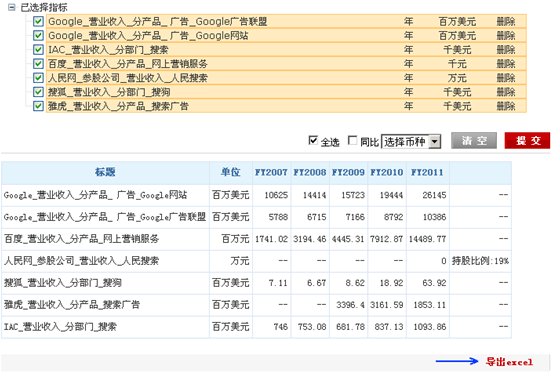This screenshot has height=374, width=552.
Task: Click 雅虎_营业收入 row title in results table
Action: click(72, 305)
